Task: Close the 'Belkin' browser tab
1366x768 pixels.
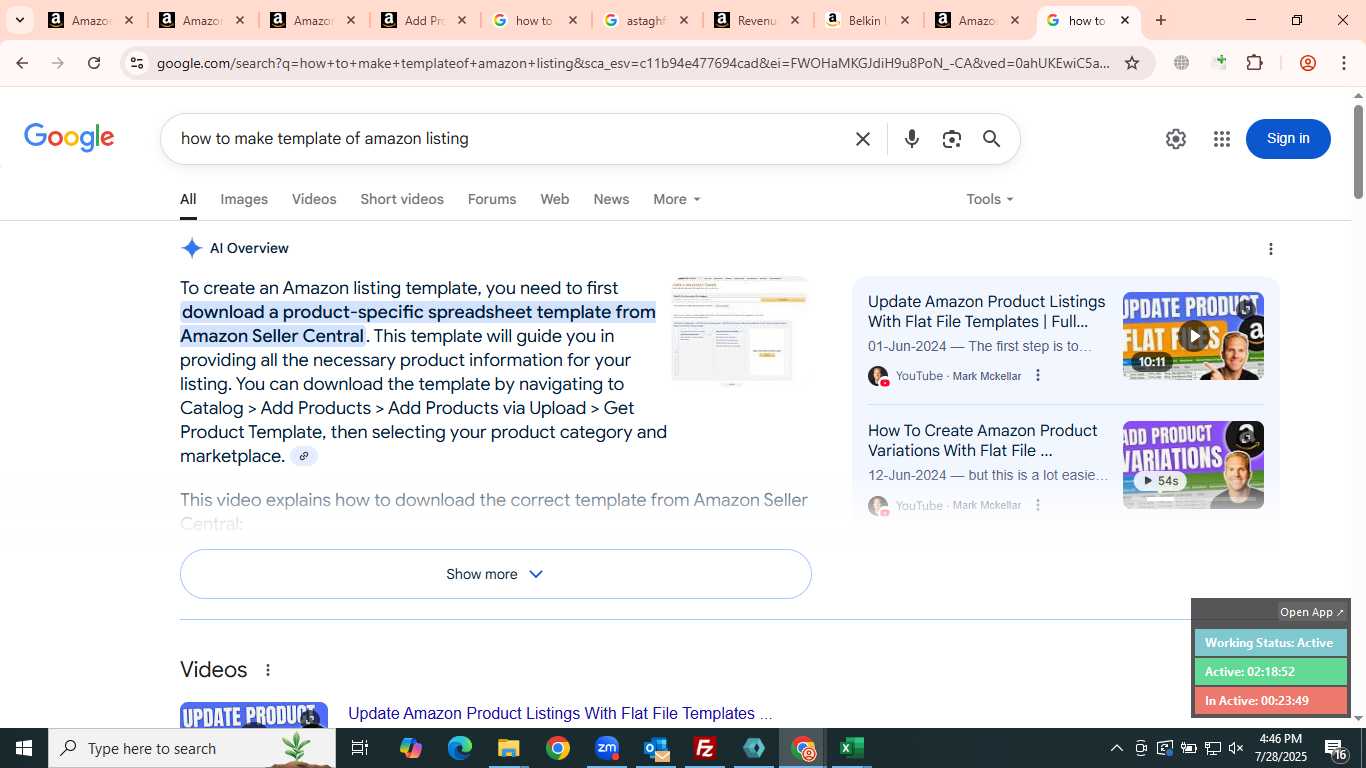Action: coord(905,20)
